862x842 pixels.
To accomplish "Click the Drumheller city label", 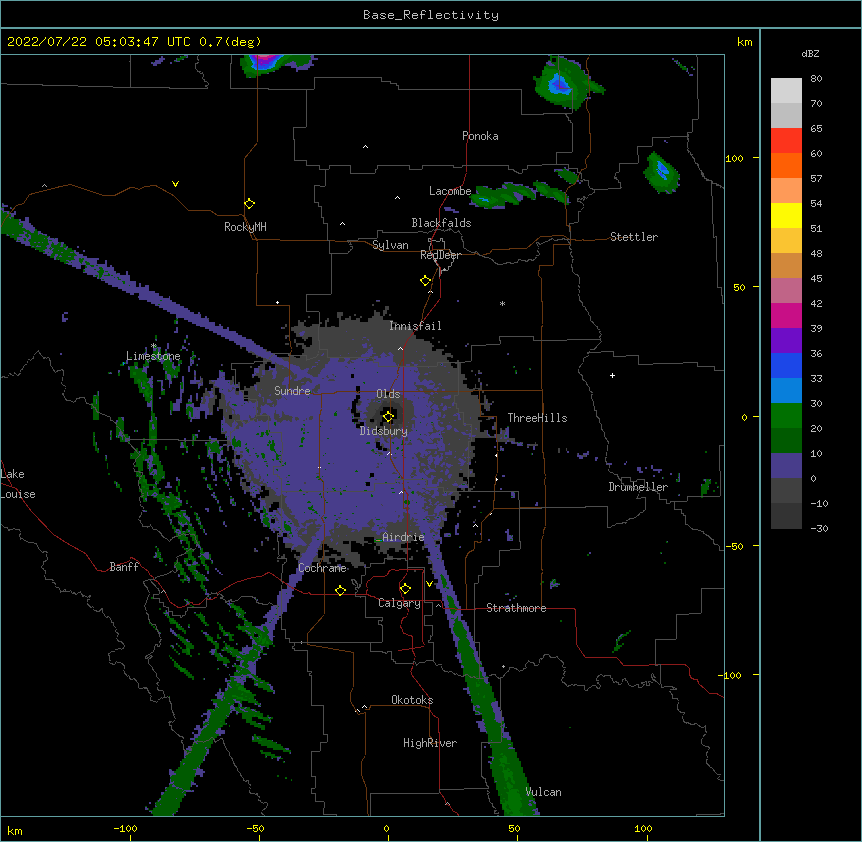I will 638,487.
